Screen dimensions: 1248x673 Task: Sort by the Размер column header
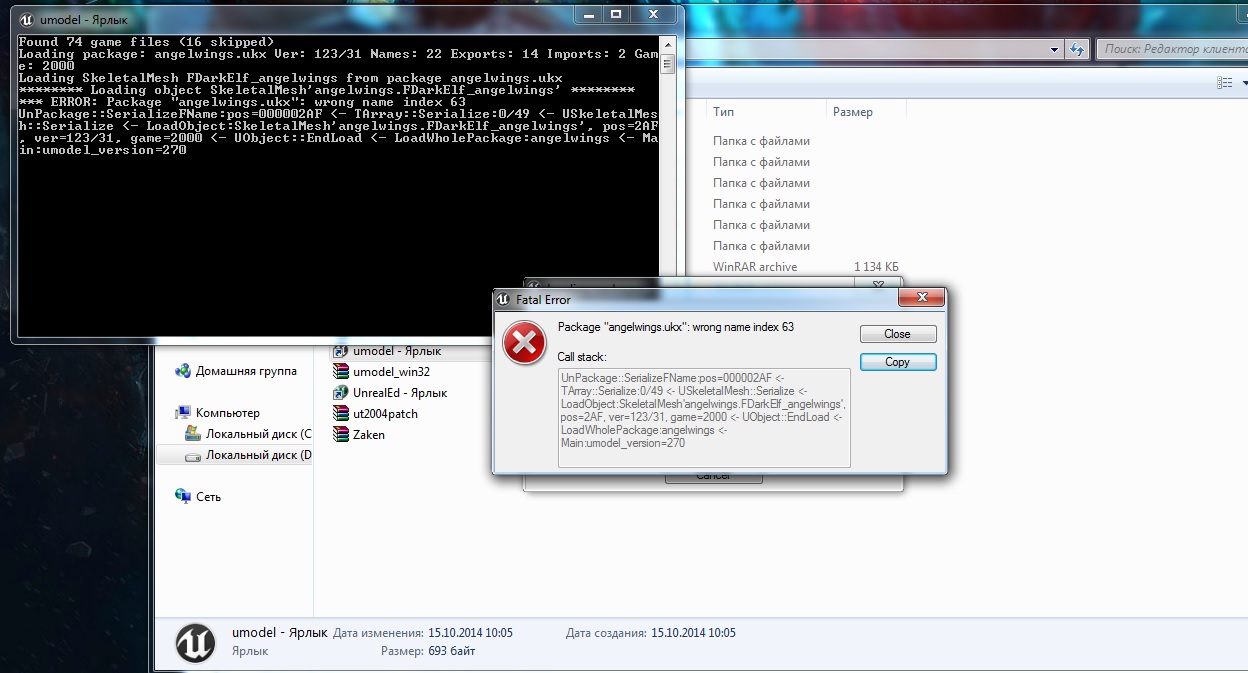[867, 113]
